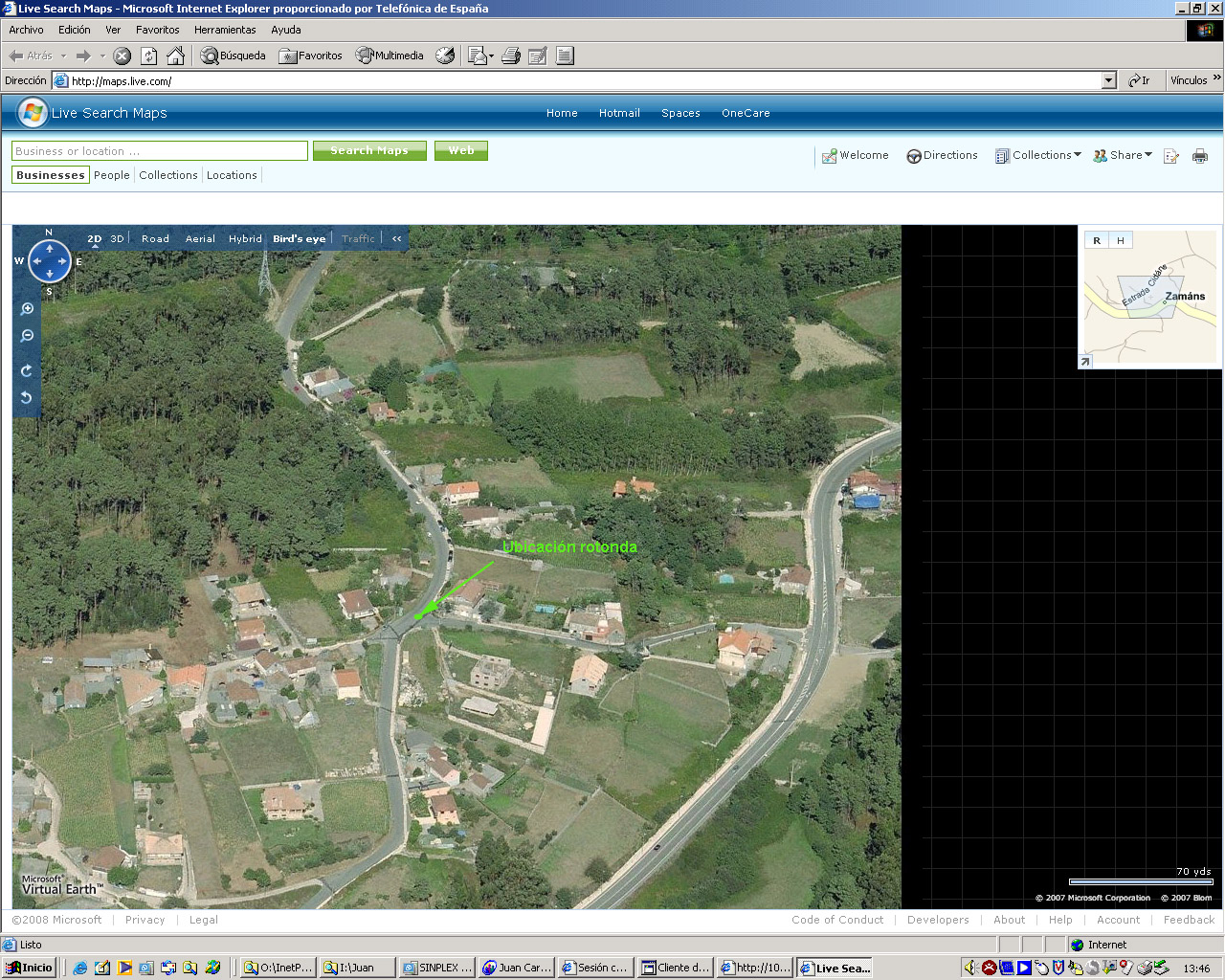Click the IE Home toolbar icon
This screenshot has height=980, width=1225.
[x=175, y=56]
